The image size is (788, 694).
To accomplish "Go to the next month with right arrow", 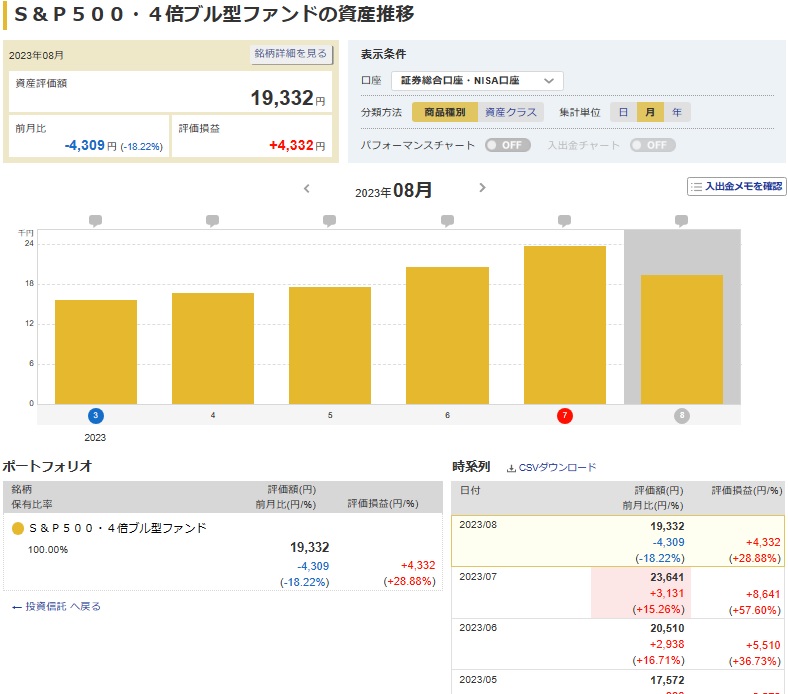I will click(482, 187).
